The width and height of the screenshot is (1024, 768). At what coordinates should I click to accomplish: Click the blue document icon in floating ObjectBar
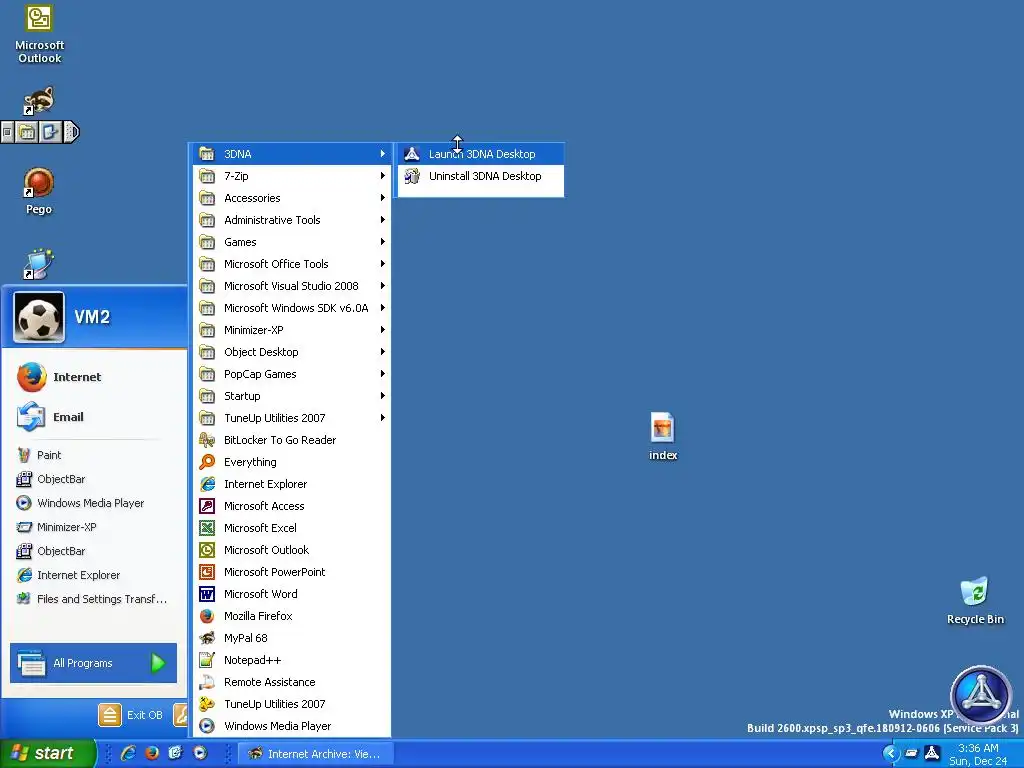tap(50, 133)
